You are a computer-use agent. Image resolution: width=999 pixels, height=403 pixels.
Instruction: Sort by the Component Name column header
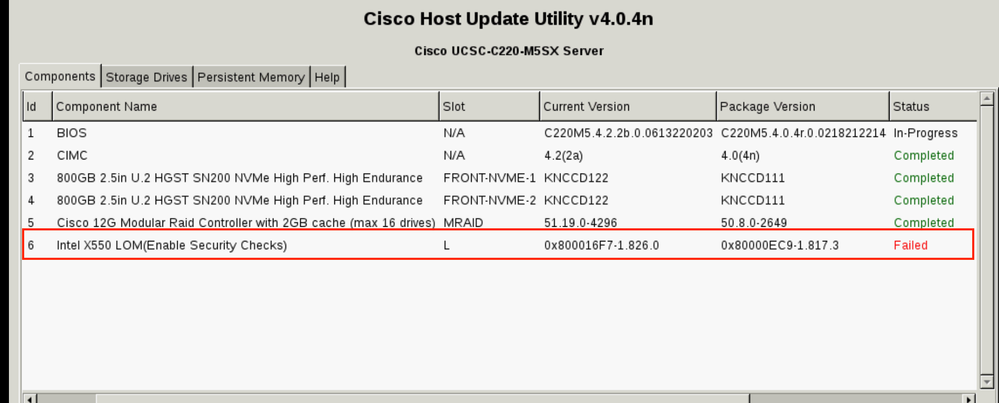coord(246,106)
